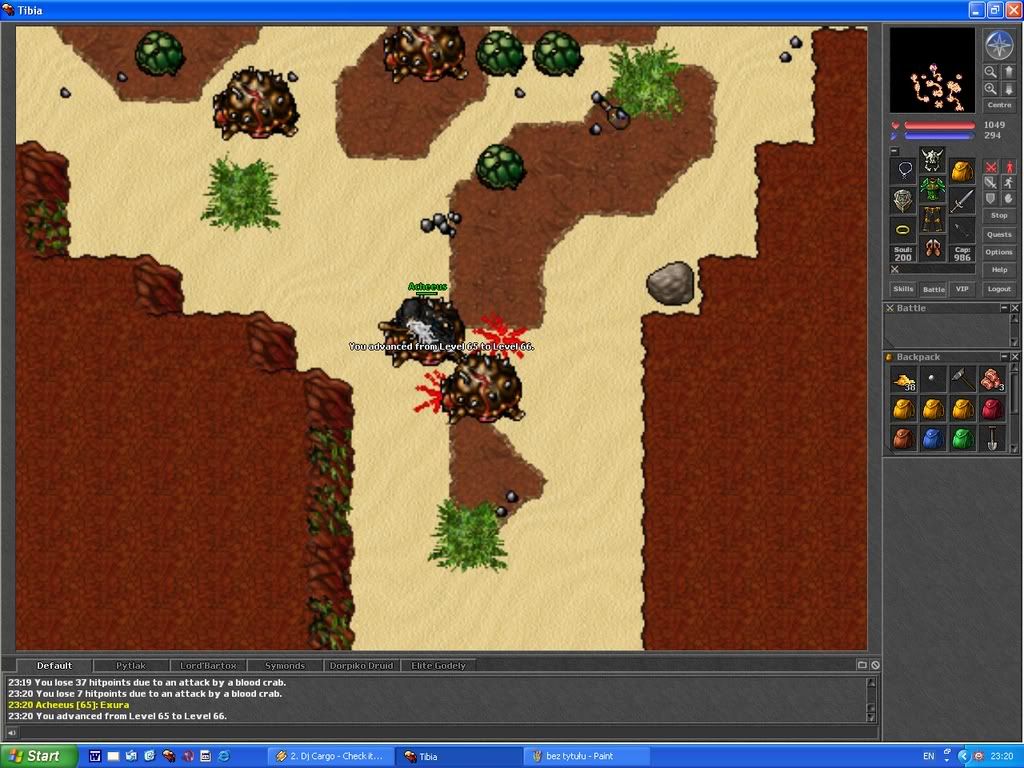
Task: Toggle the Skills window
Action: (903, 289)
